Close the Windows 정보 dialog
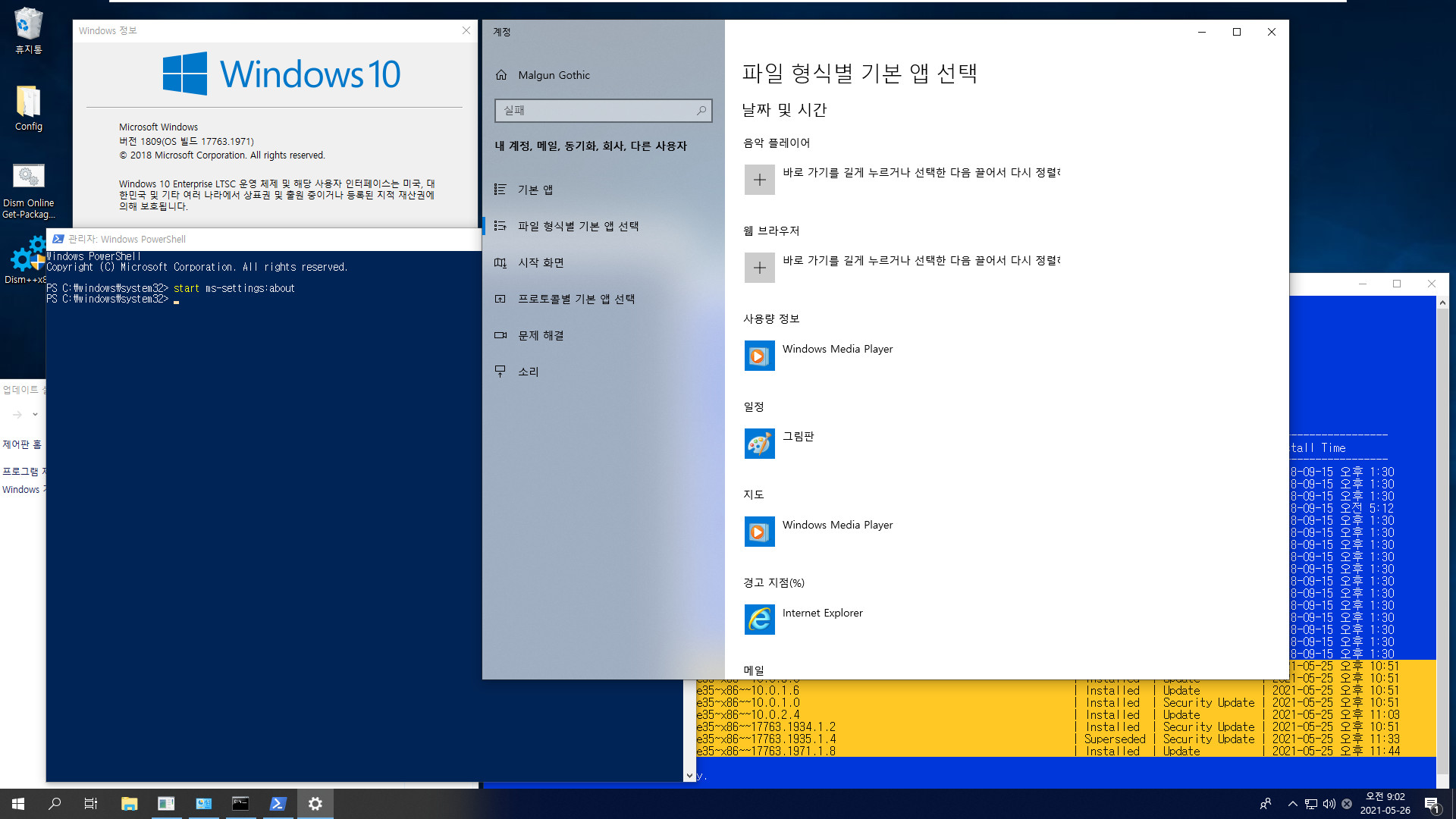Image resolution: width=1456 pixels, height=819 pixels. [x=466, y=30]
